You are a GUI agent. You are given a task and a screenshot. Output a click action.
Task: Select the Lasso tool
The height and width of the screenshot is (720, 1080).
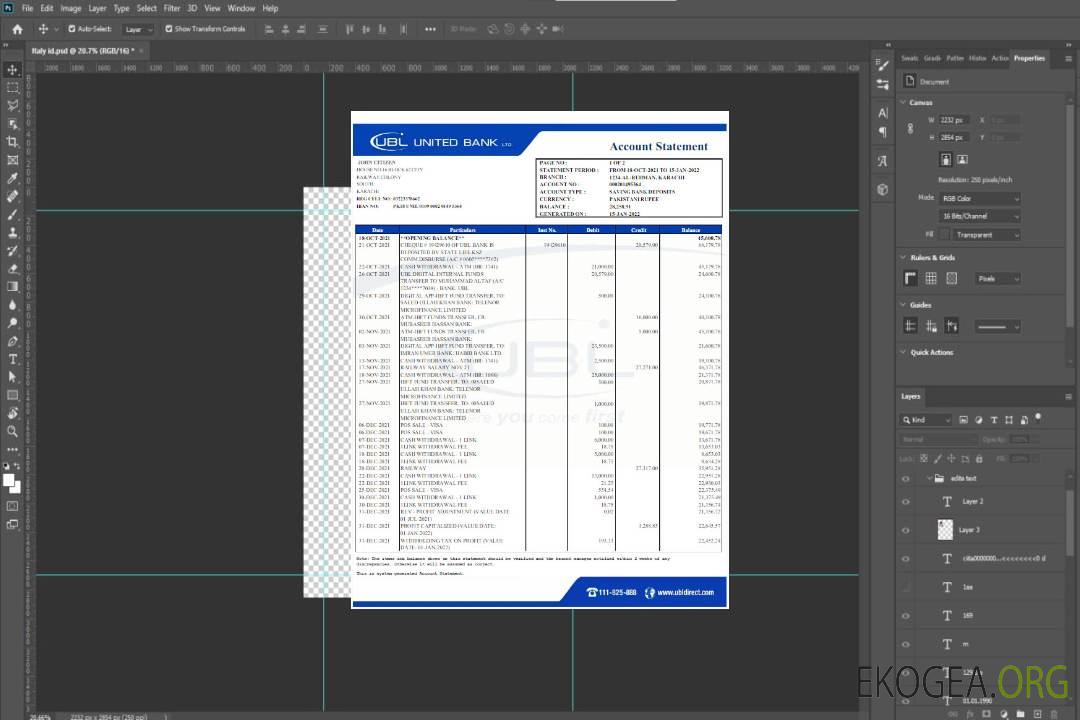click(x=12, y=105)
